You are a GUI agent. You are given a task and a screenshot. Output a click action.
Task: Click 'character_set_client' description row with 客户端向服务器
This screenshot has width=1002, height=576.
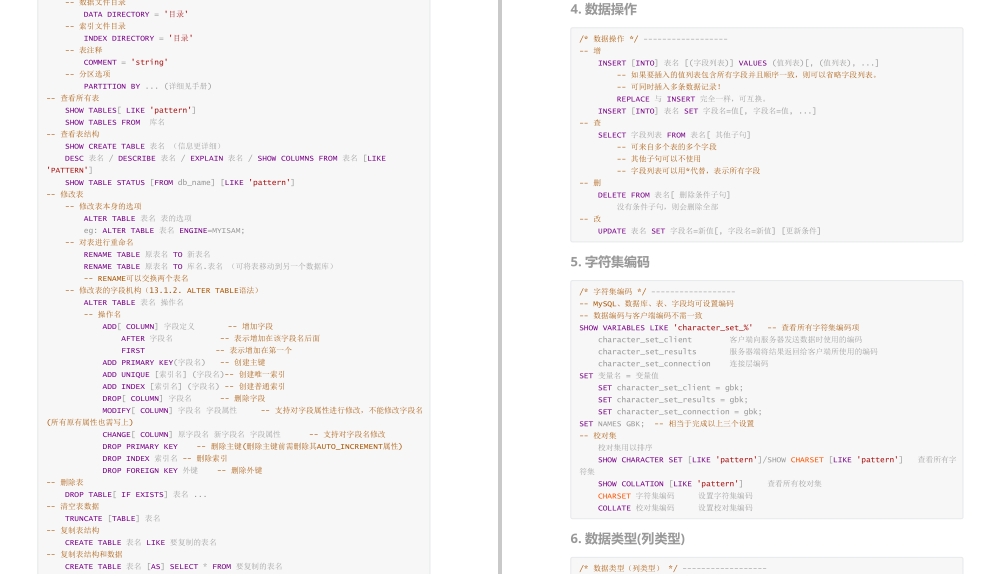click(730, 340)
